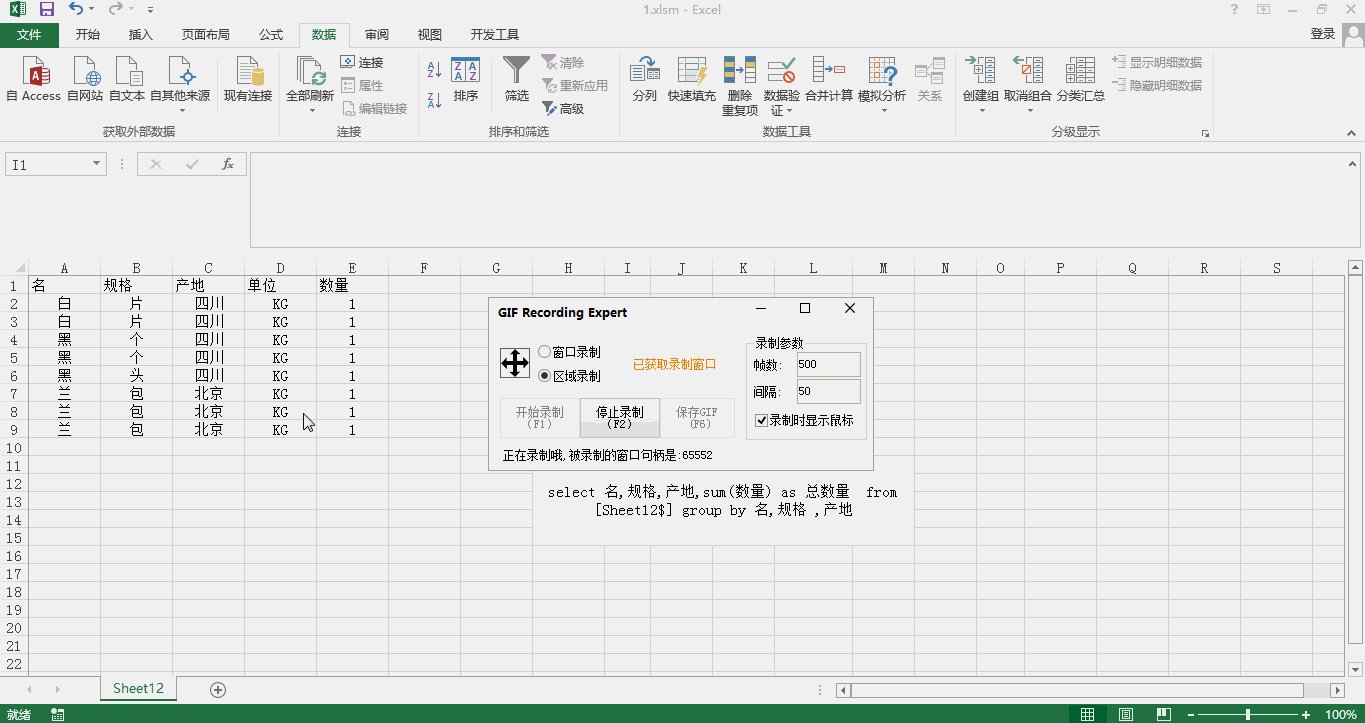Click the 登录 sign-in link
This screenshot has height=723, width=1365.
1322,34
